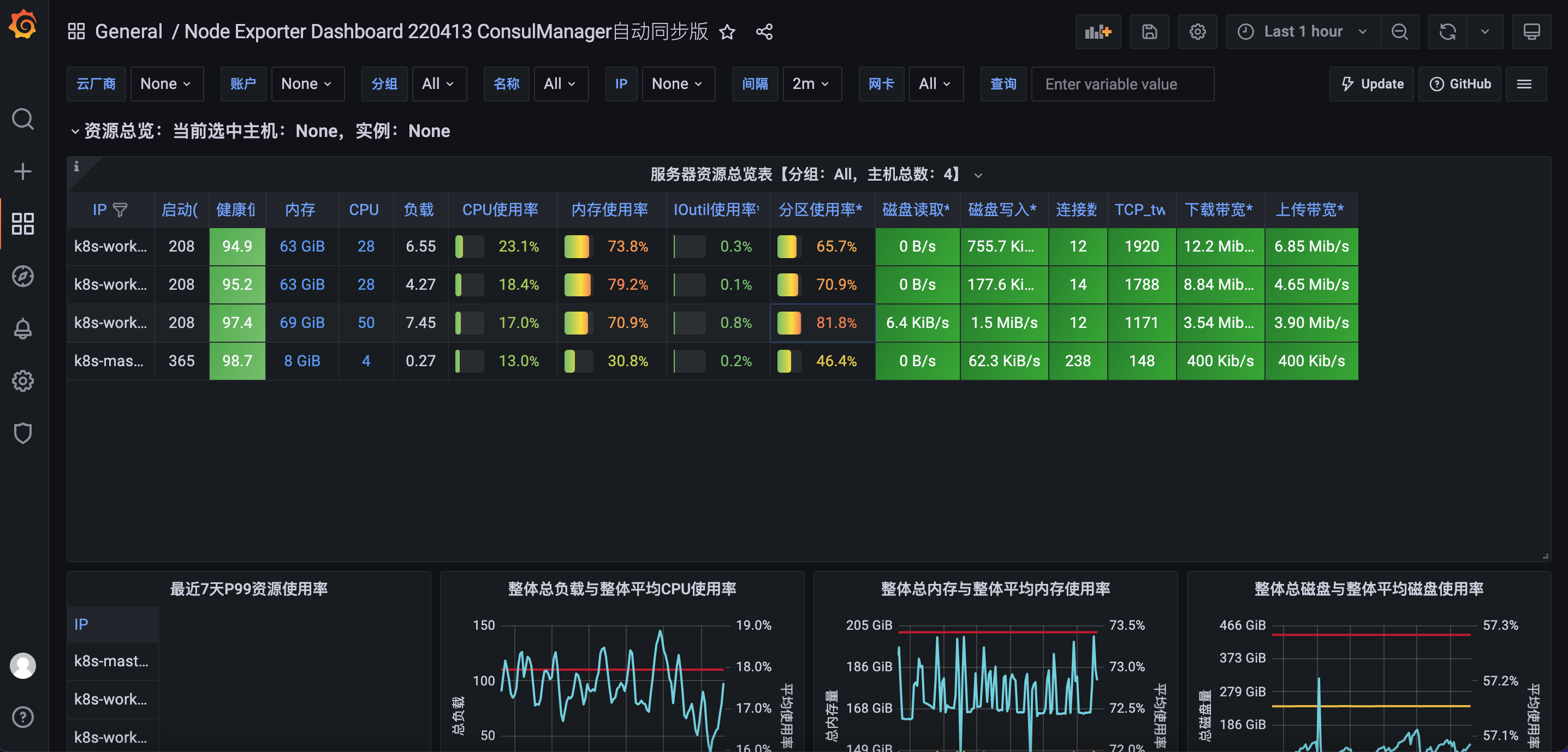1568x752 pixels.
Task: Cycle view mode with monitor icon
Action: coord(1531,32)
